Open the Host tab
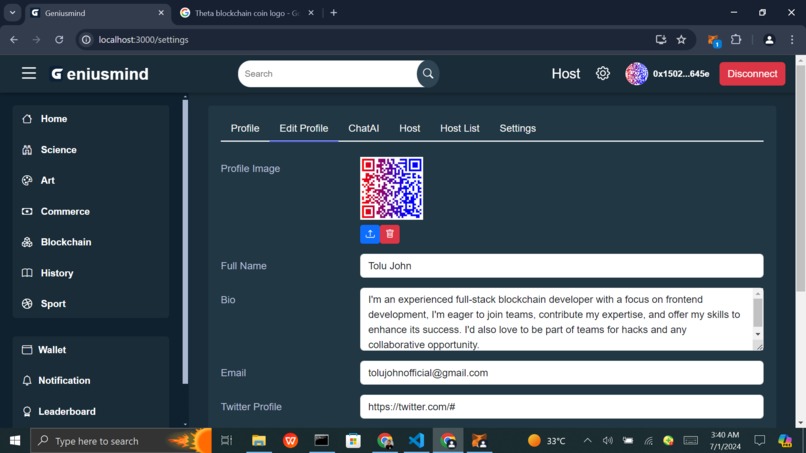806x453 pixels. tap(410, 129)
